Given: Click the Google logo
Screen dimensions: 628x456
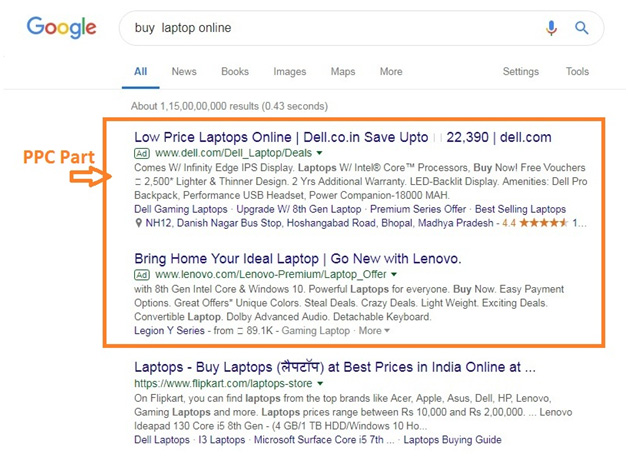Looking at the screenshot, I should [61, 27].
